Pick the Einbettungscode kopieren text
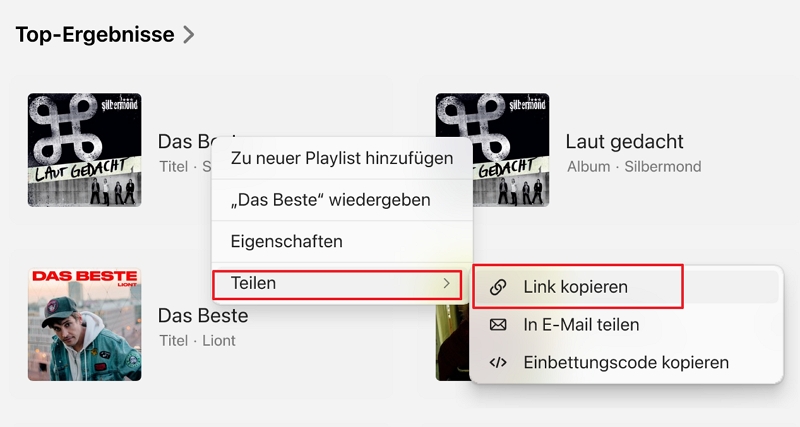The image size is (800, 427). point(626,362)
